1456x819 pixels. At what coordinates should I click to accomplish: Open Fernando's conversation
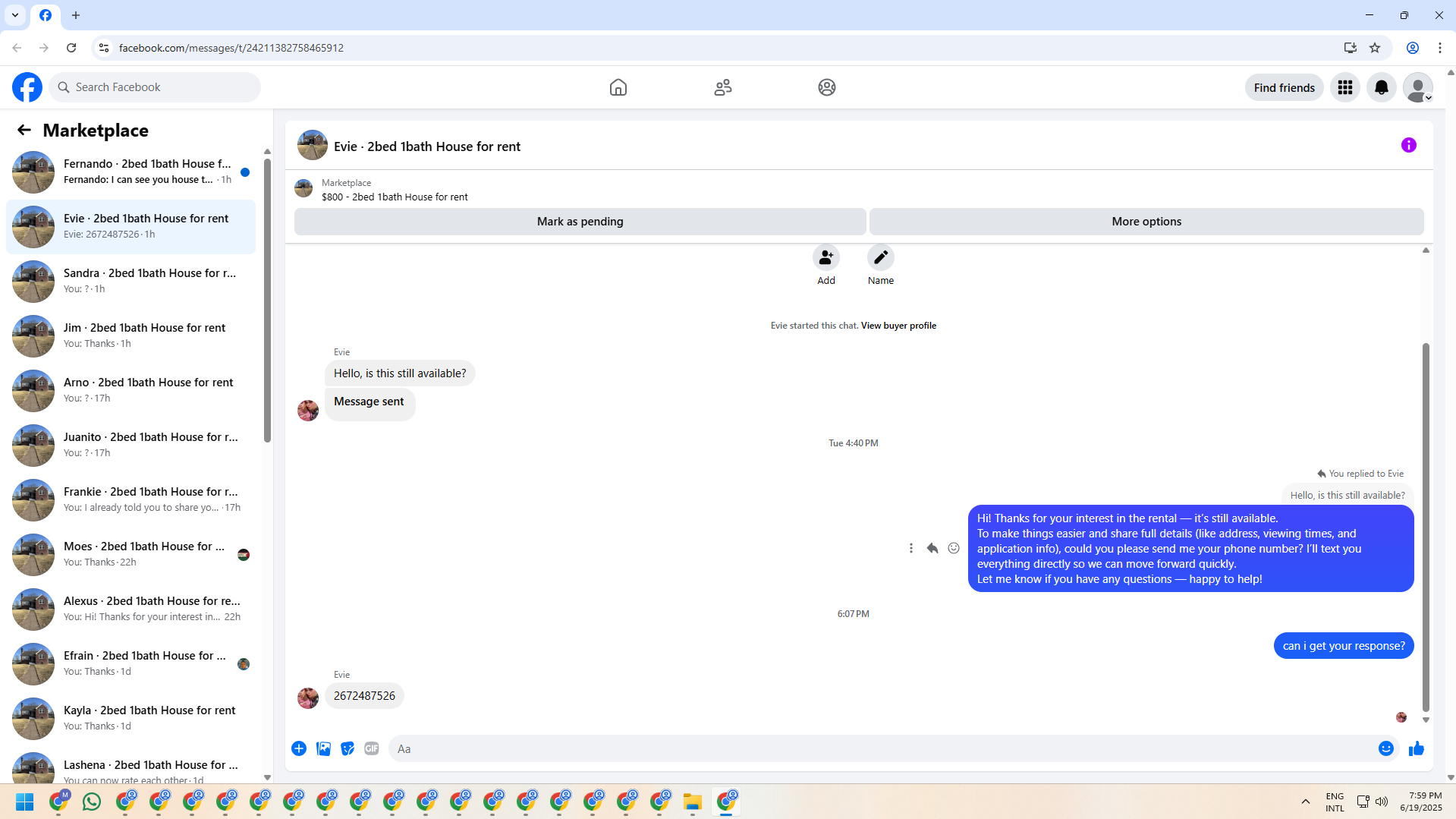click(131, 172)
